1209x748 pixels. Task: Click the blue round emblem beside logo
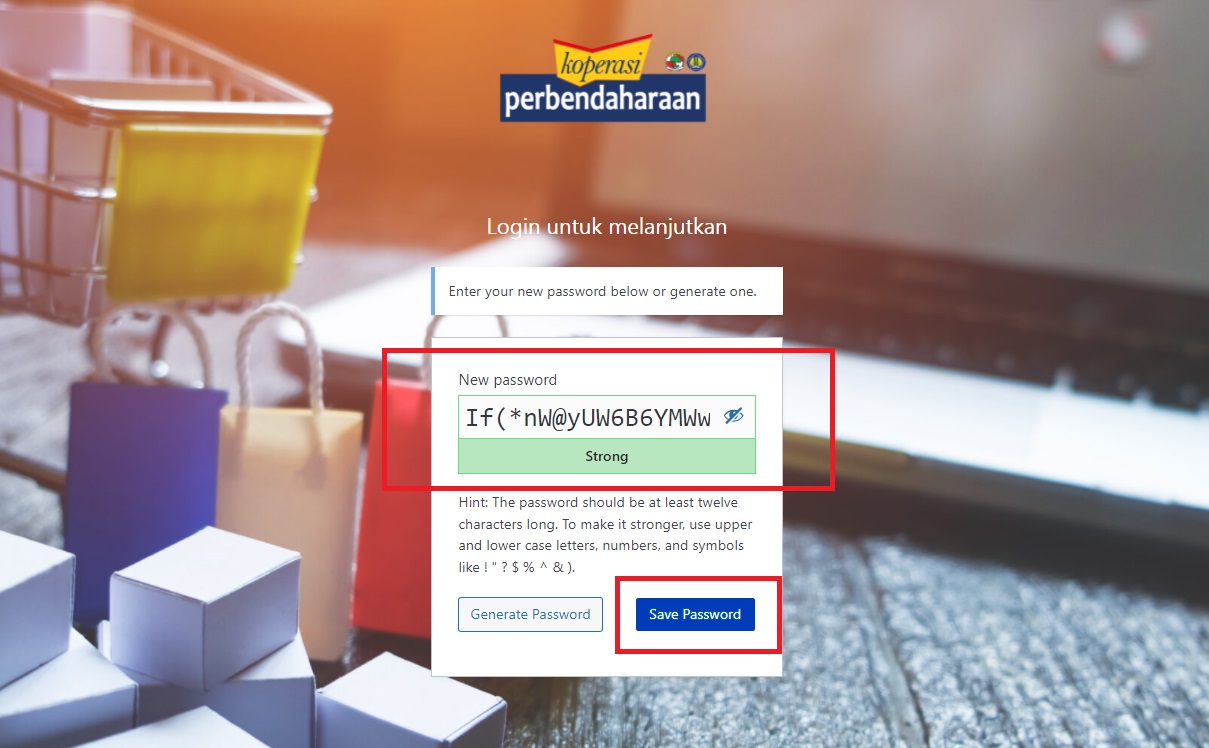pyautogui.click(x=696, y=62)
